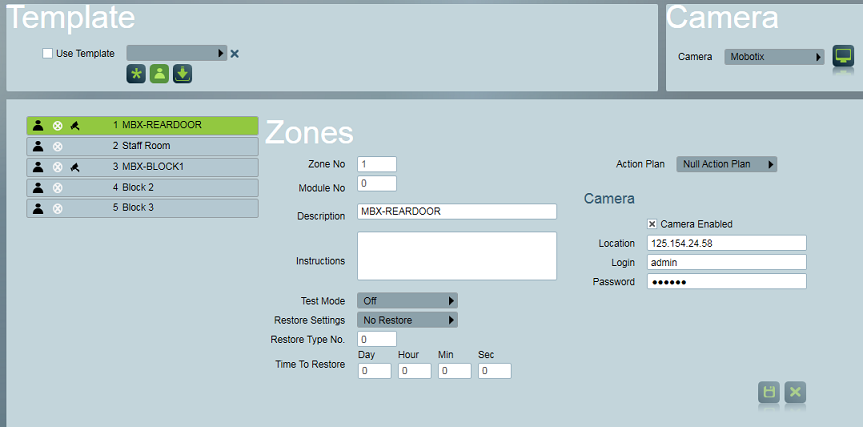Click person icon on Block 2 row
Viewport: 863px width, 427px height.
coord(38,188)
